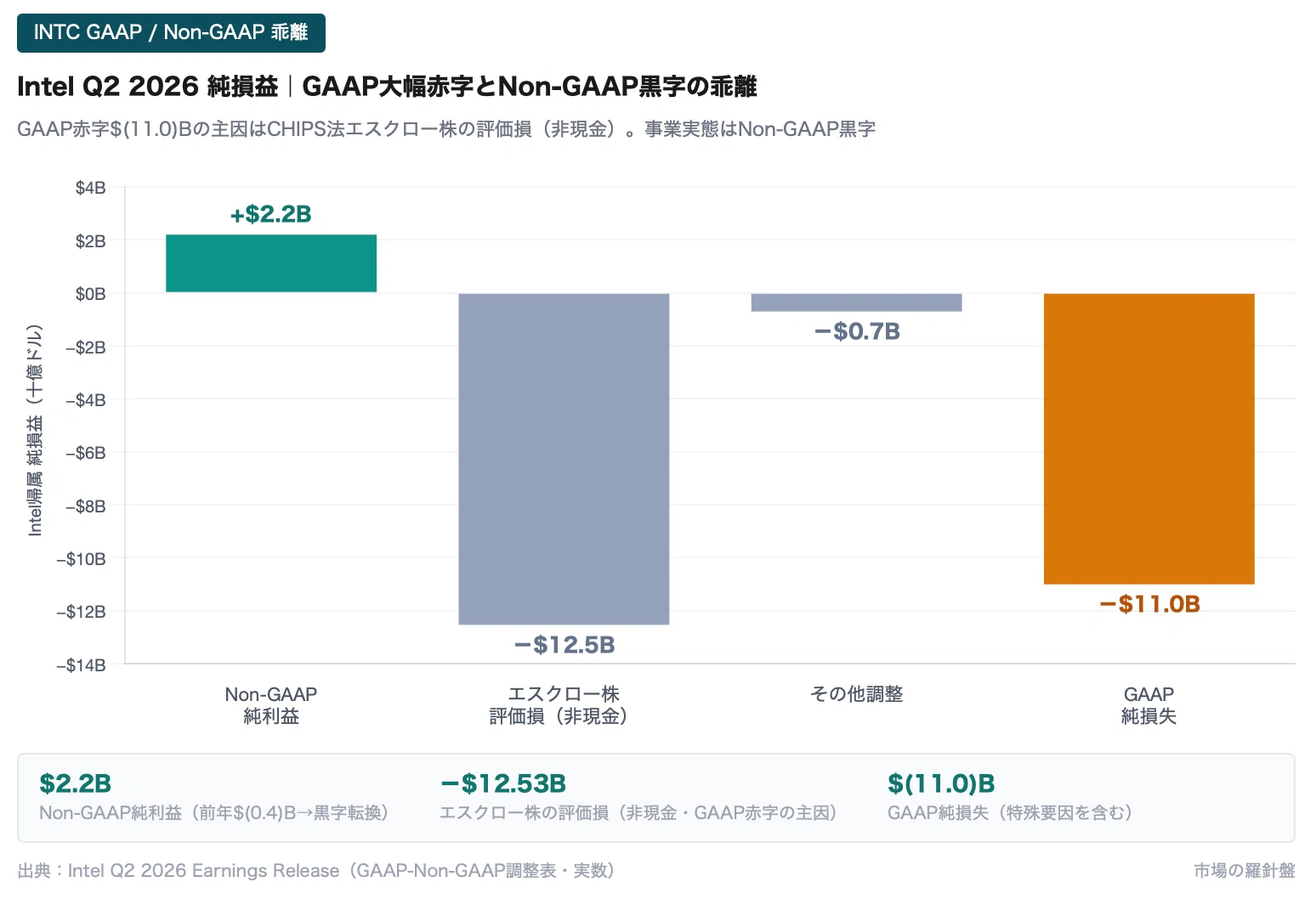Click the −$12.53B summary figure

point(503,783)
